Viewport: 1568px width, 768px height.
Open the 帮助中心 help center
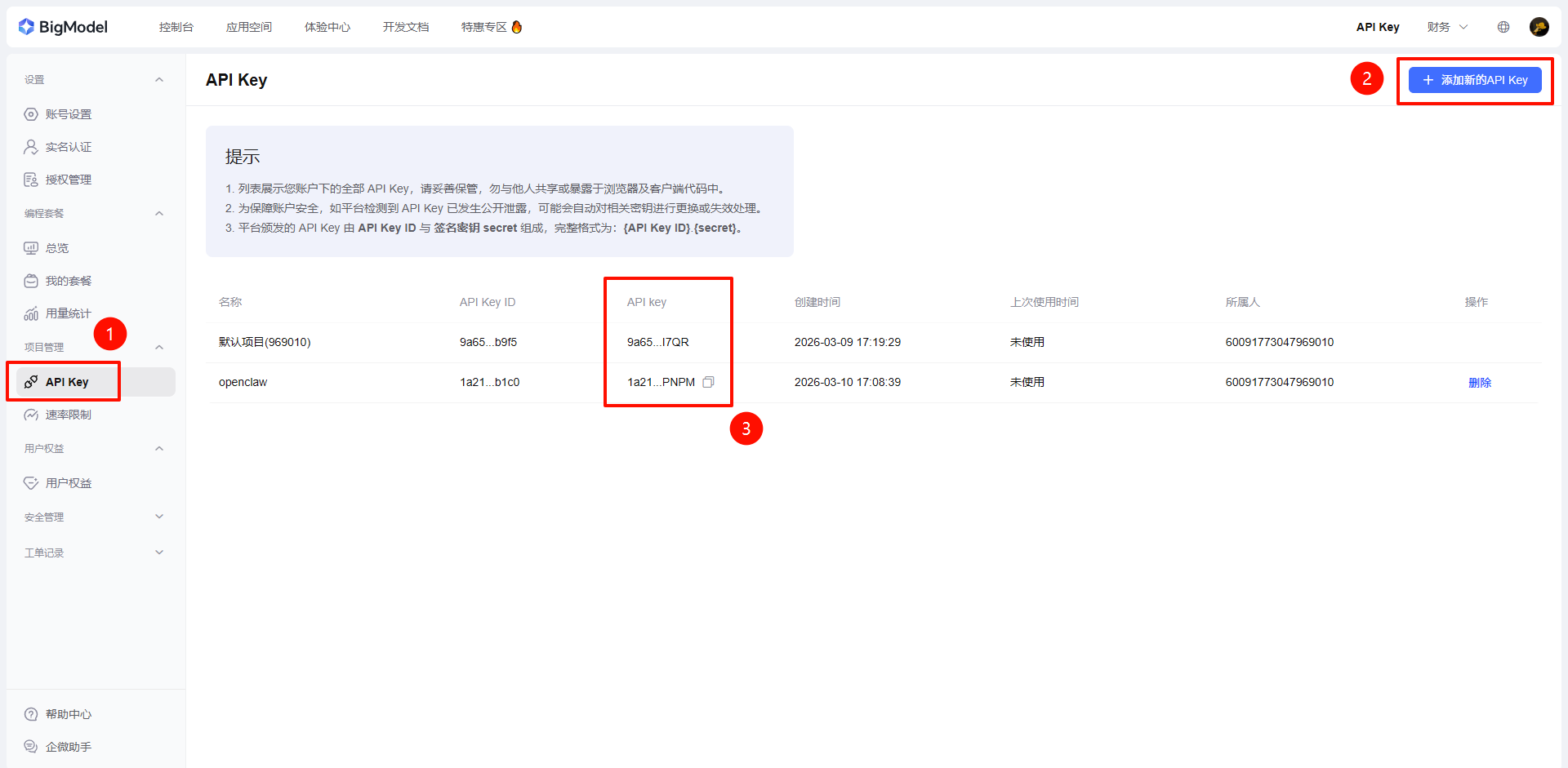coord(69,714)
